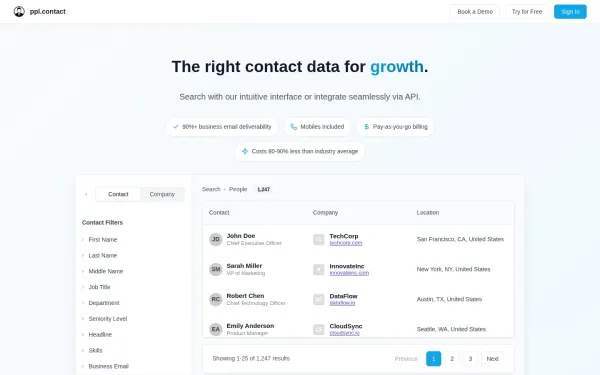Click the lightning icon in Costs badge
600x375 pixels.
coord(245,151)
